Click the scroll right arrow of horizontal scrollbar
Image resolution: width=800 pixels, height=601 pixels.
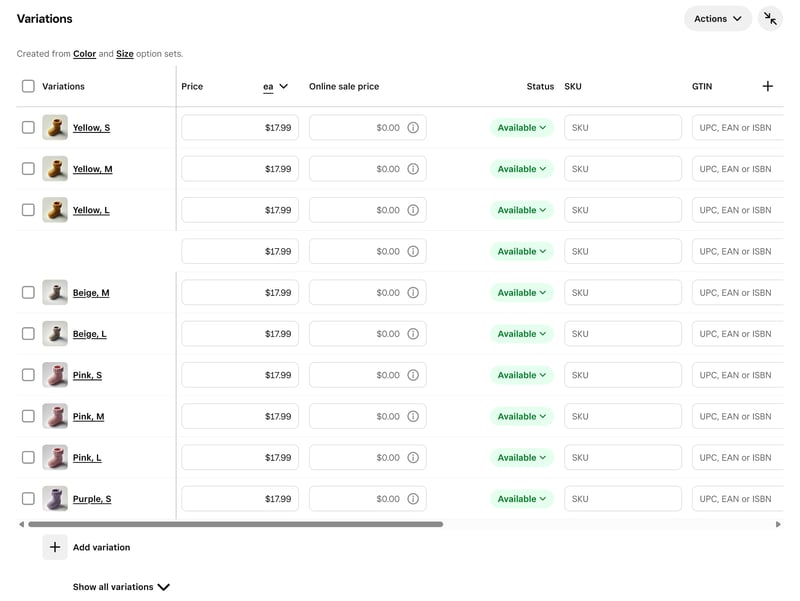coord(778,524)
